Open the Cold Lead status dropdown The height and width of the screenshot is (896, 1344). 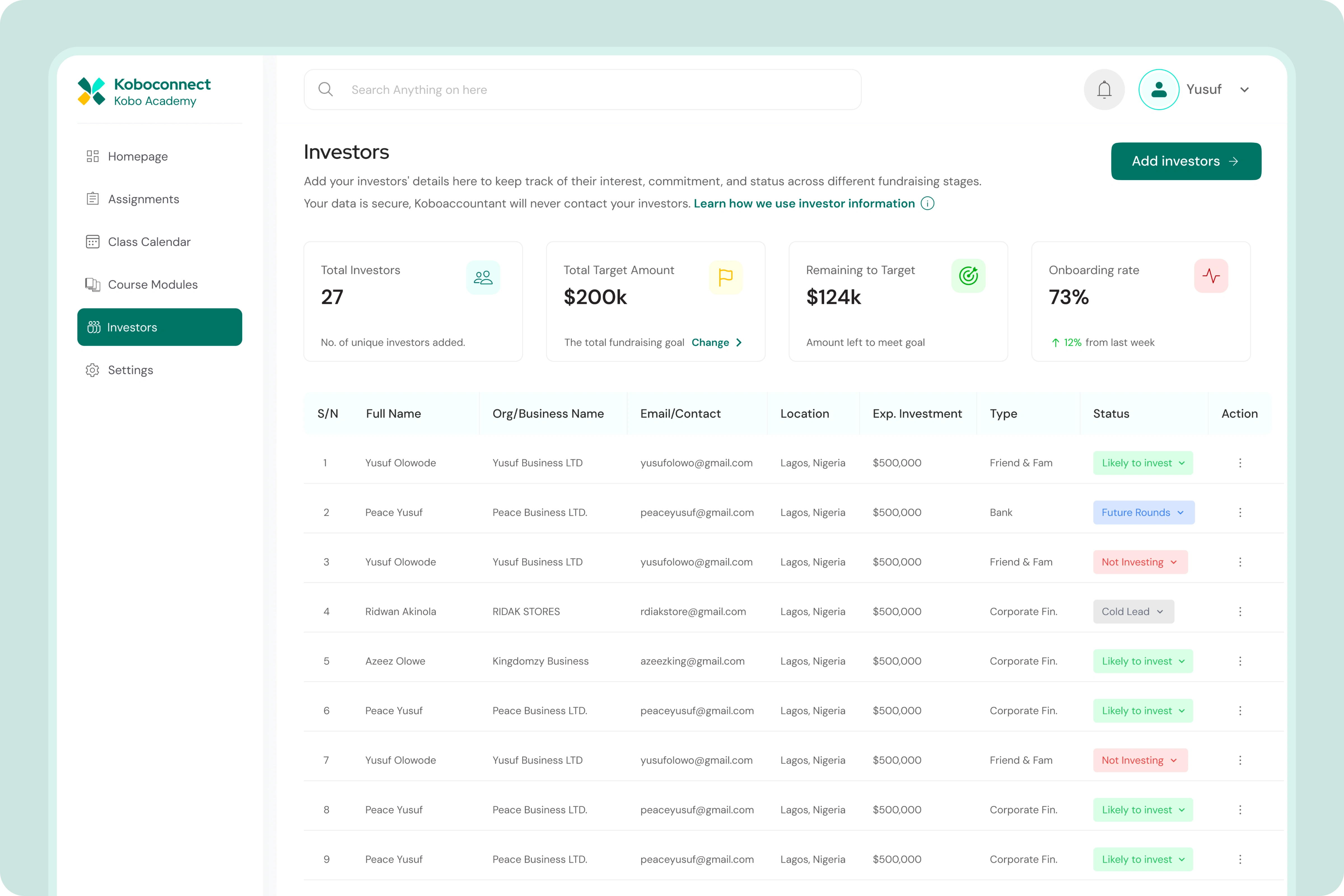click(x=1133, y=612)
